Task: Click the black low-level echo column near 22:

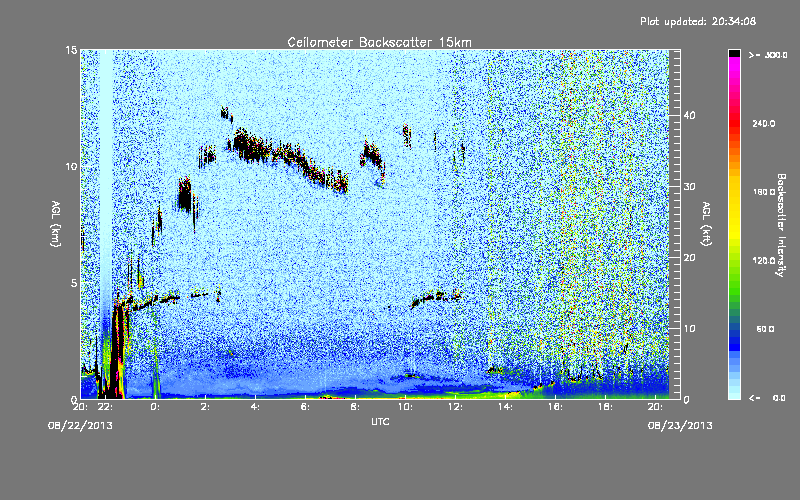Action: [x=117, y=352]
